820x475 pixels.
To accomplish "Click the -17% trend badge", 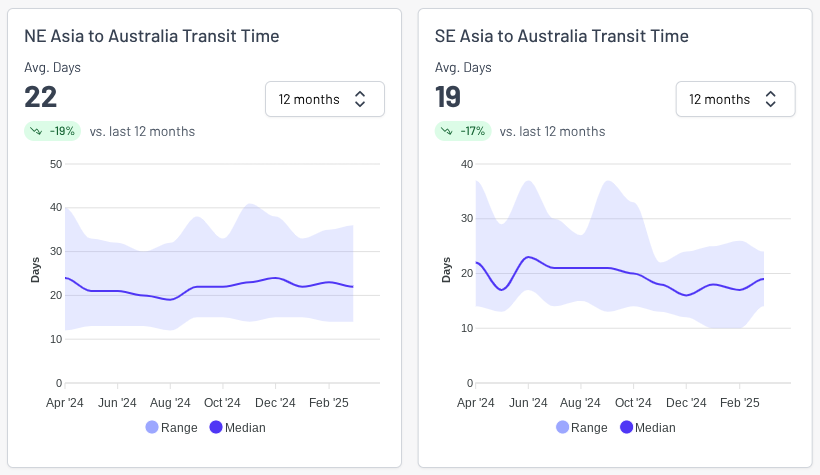I will [463, 131].
